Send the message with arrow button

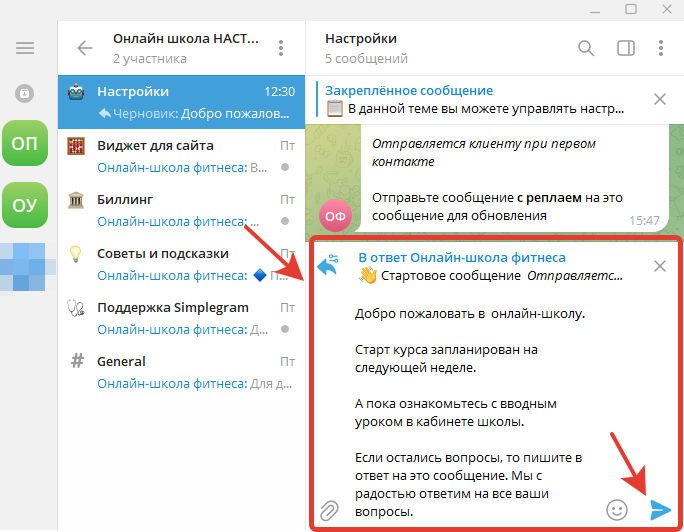pos(659,510)
